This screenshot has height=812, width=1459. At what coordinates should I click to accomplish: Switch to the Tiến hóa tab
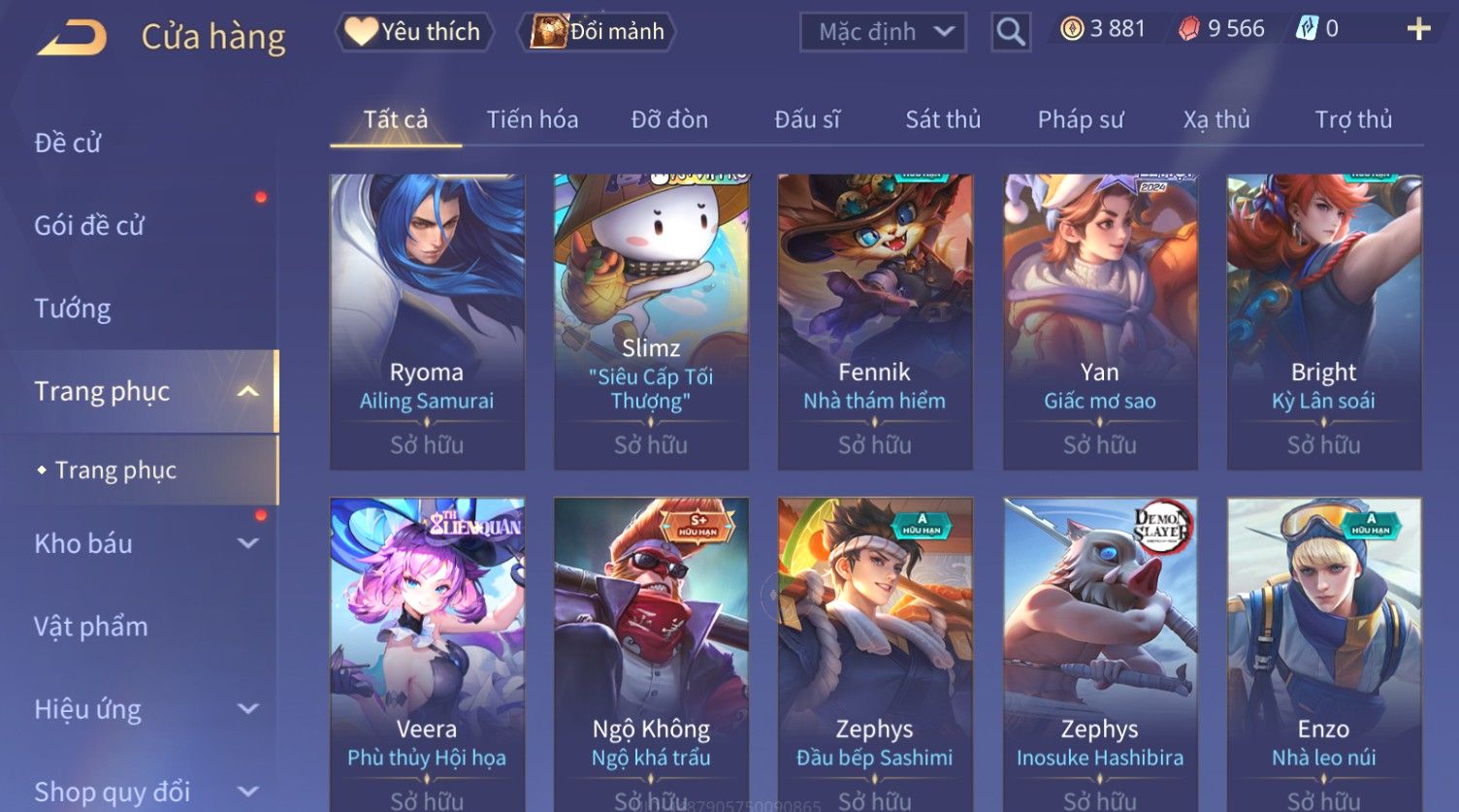533,119
